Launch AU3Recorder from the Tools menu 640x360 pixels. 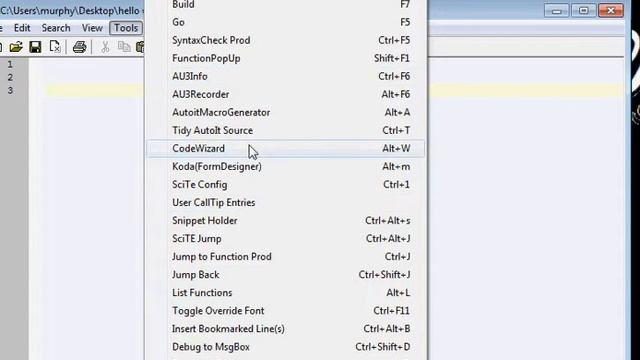(x=285, y=94)
